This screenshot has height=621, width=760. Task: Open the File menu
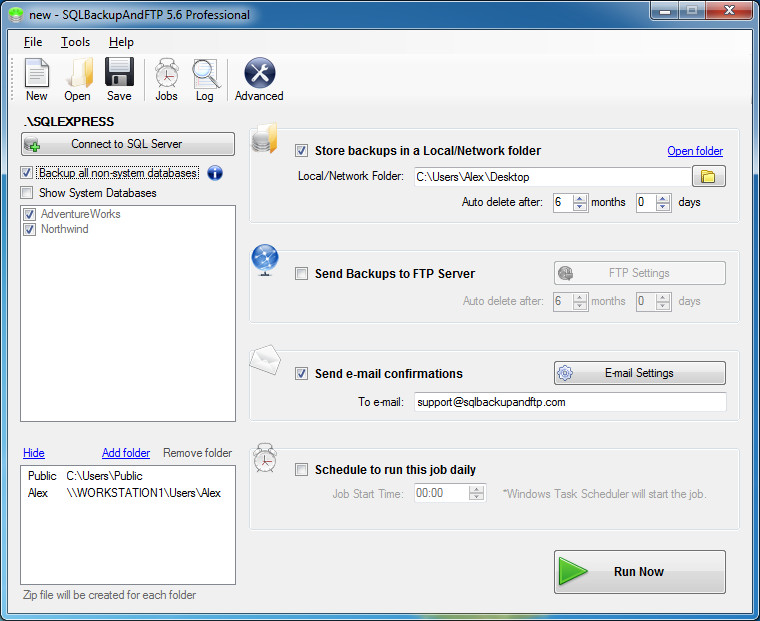33,42
